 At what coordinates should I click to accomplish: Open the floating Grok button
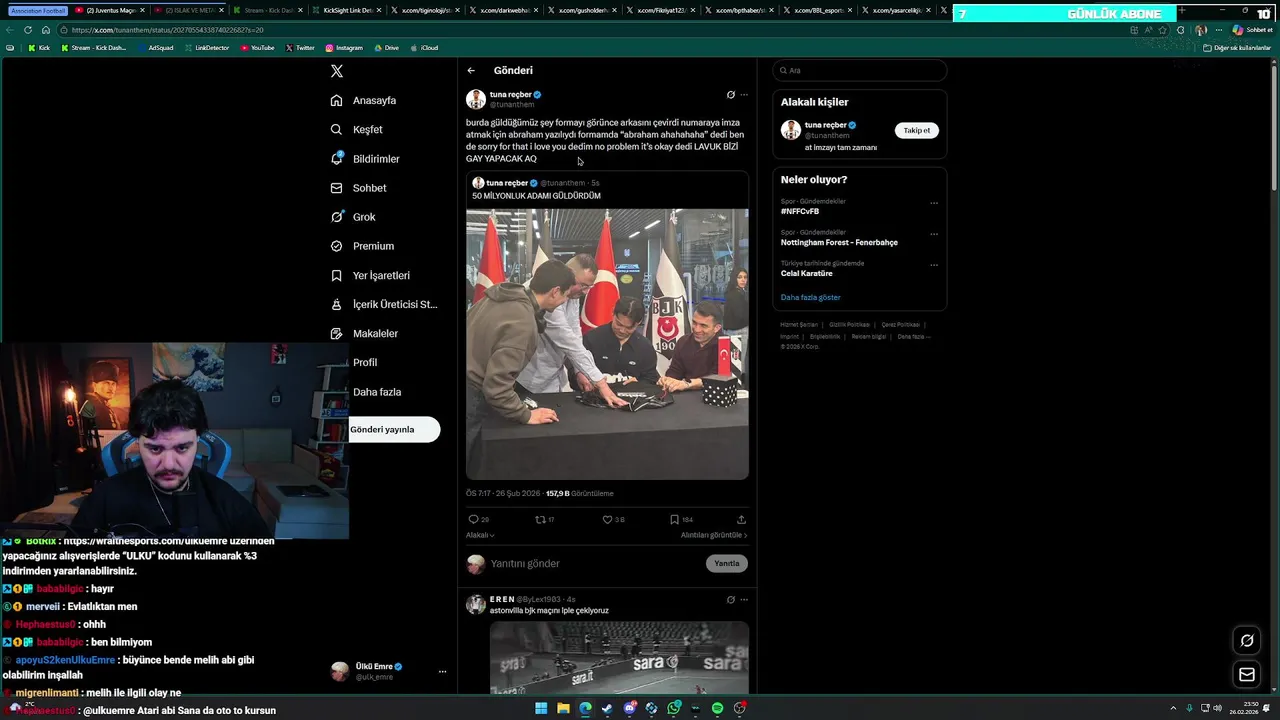1247,641
